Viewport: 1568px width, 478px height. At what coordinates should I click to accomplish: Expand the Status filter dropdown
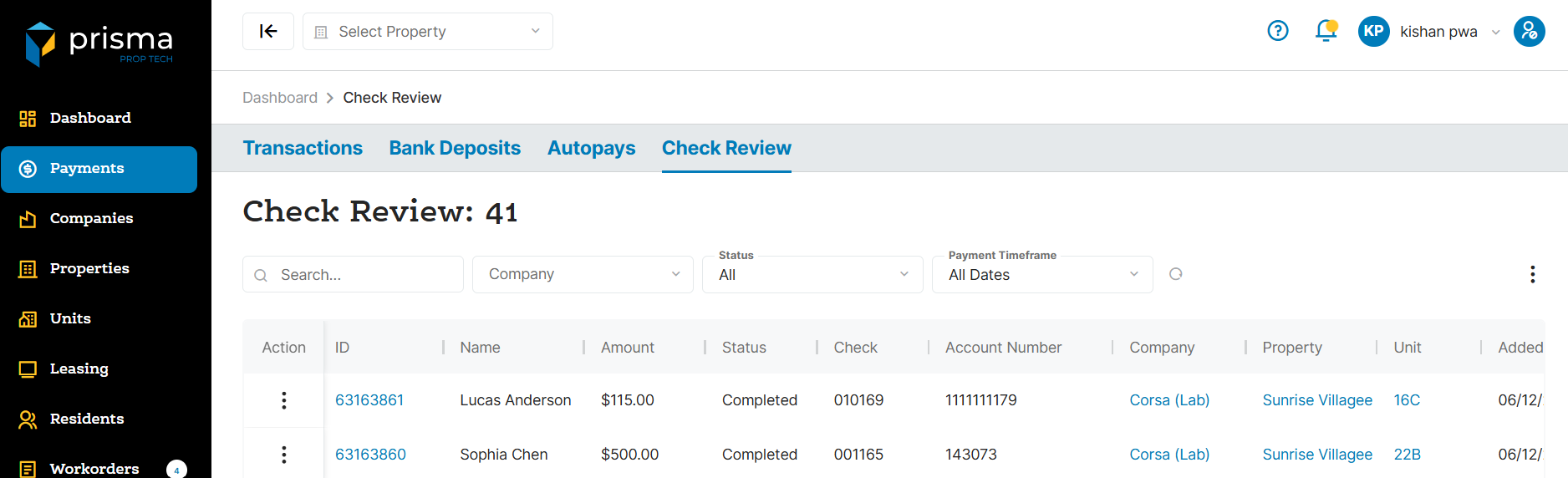point(812,275)
